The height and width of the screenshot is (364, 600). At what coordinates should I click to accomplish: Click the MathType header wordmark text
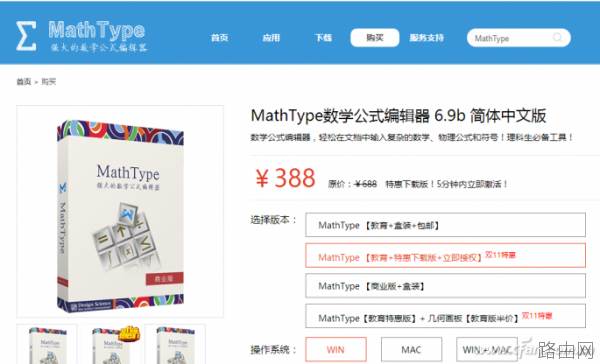[x=97, y=30]
